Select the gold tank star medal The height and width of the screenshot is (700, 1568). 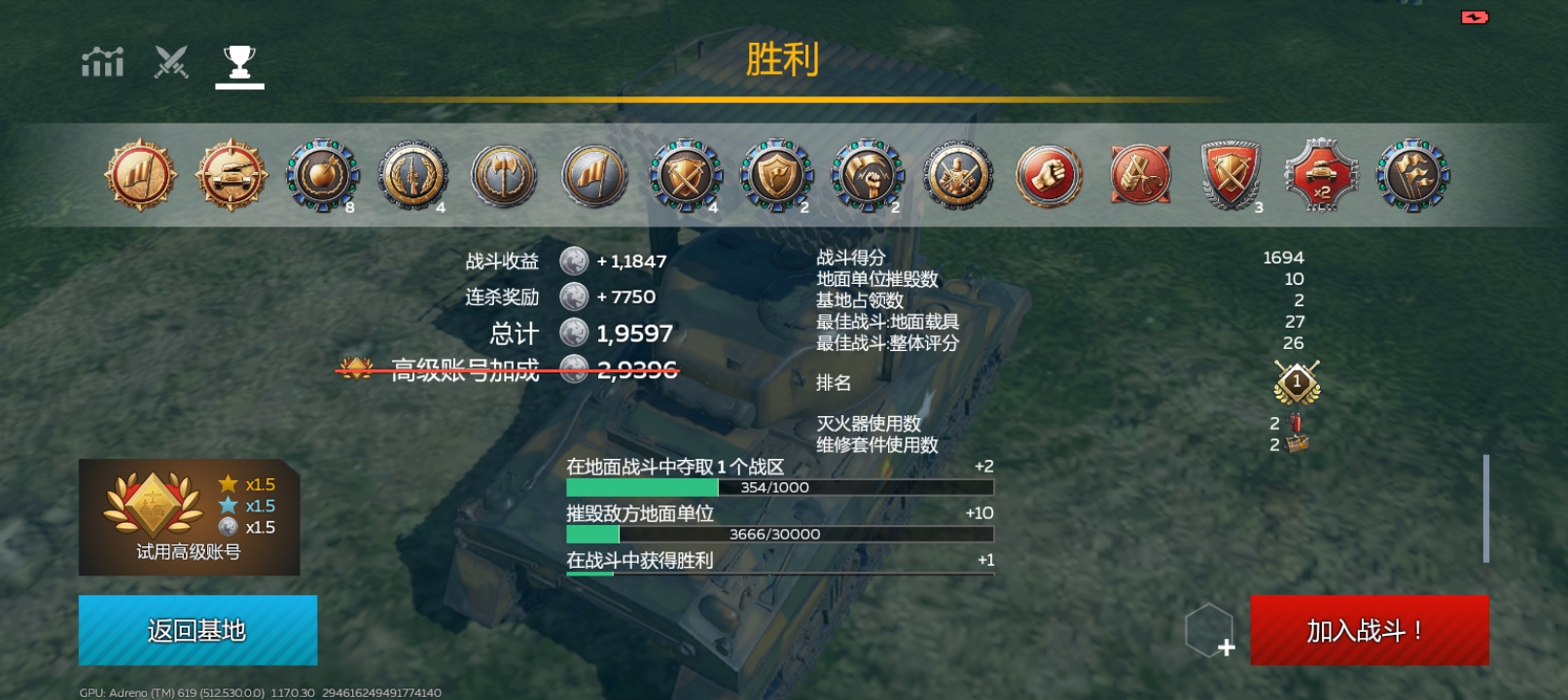(x=232, y=176)
